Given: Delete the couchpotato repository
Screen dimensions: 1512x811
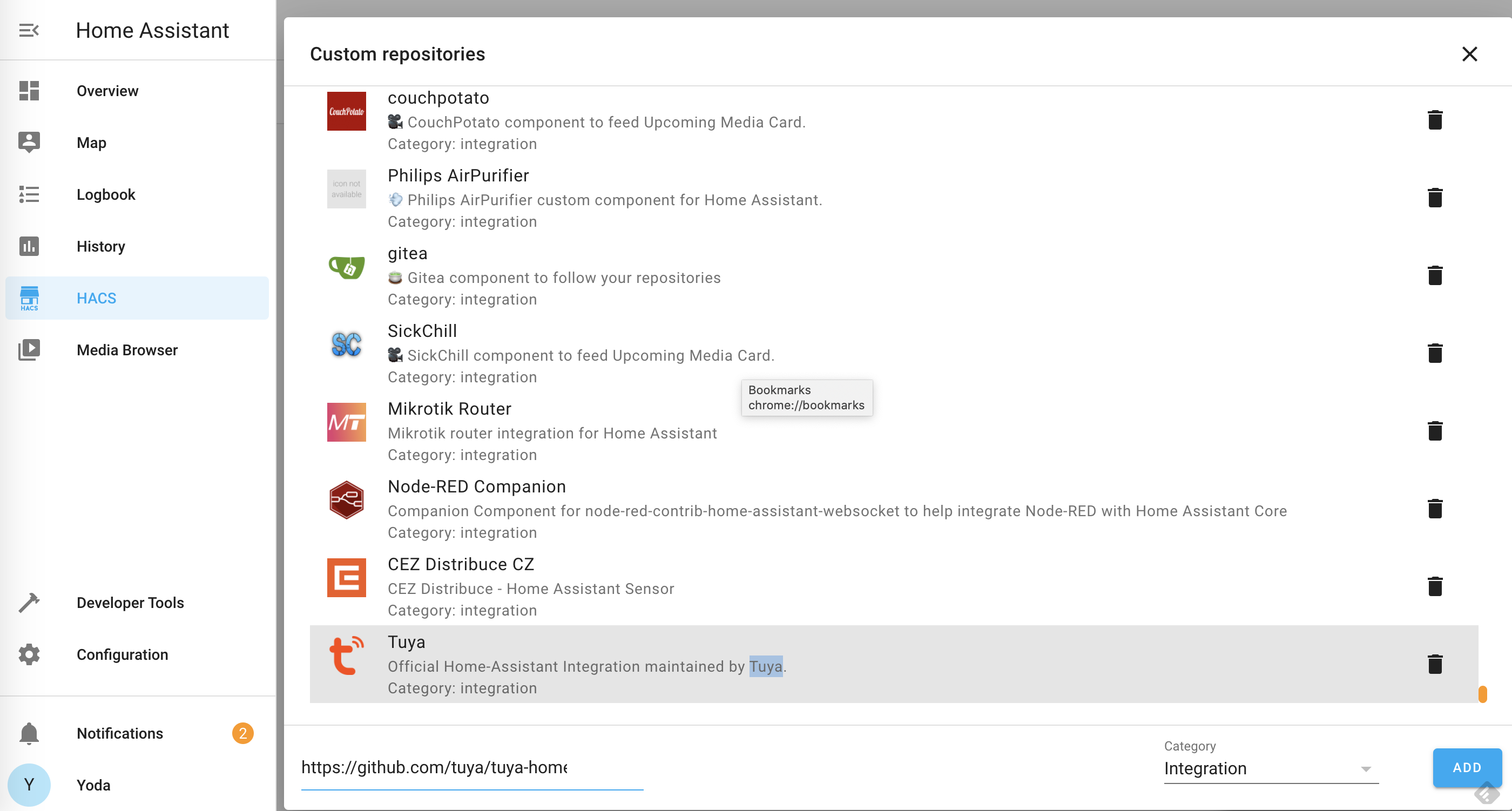Looking at the screenshot, I should (x=1435, y=120).
